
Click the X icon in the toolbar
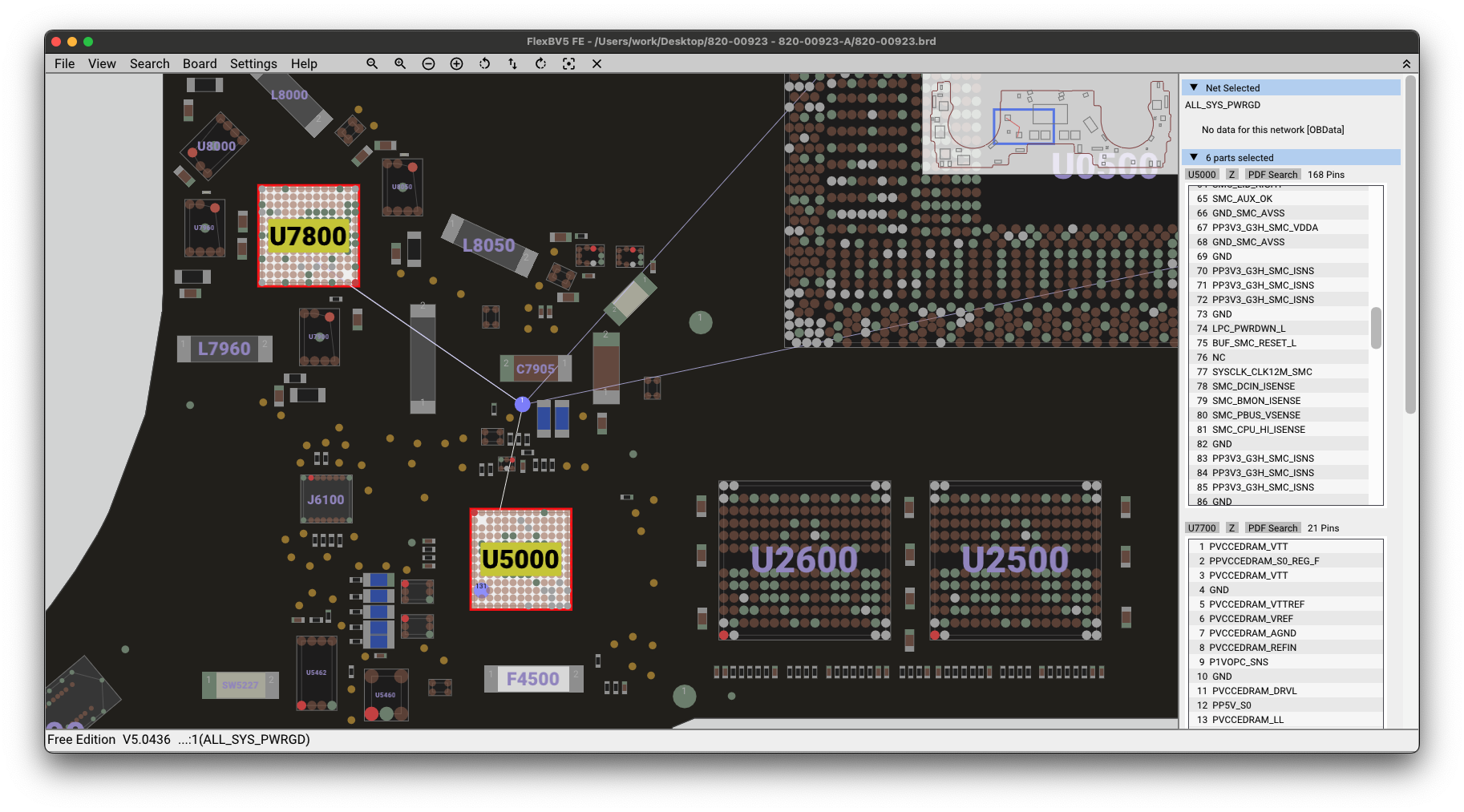(597, 63)
